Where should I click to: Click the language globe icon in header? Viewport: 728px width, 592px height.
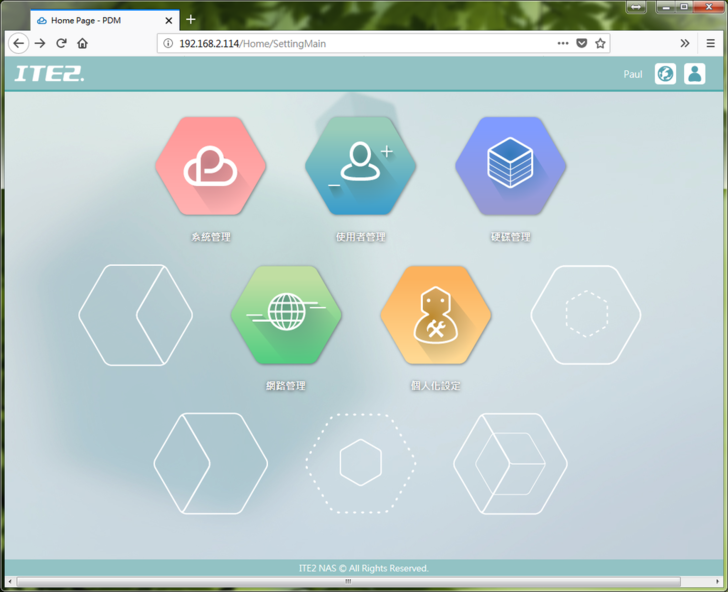click(665, 74)
